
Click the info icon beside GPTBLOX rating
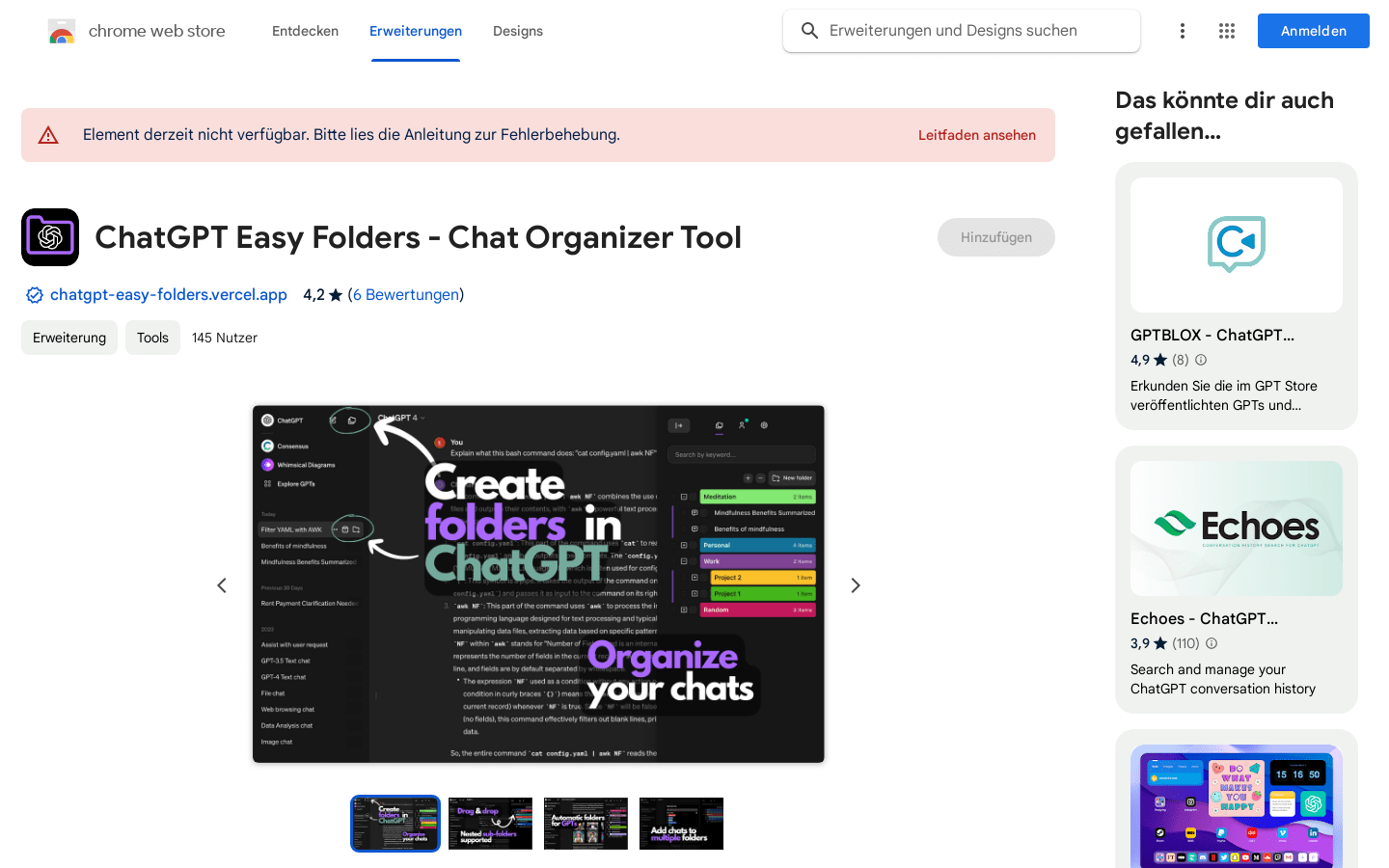(x=1201, y=360)
